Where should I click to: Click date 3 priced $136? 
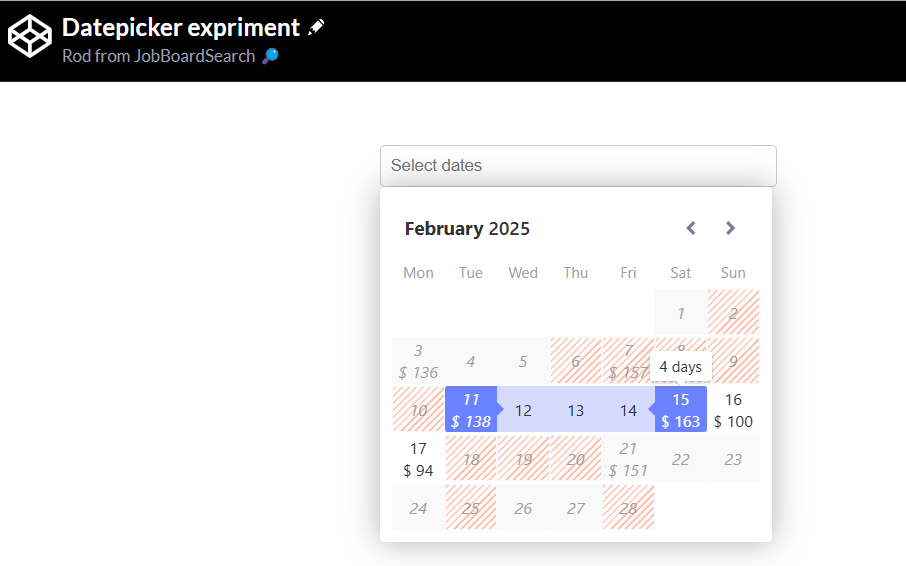click(x=418, y=361)
